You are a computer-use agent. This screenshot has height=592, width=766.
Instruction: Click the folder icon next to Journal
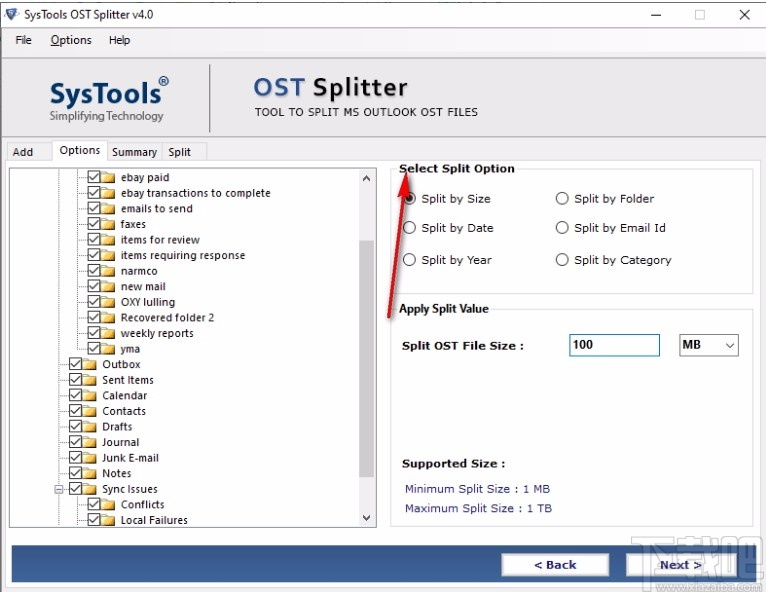[89, 443]
